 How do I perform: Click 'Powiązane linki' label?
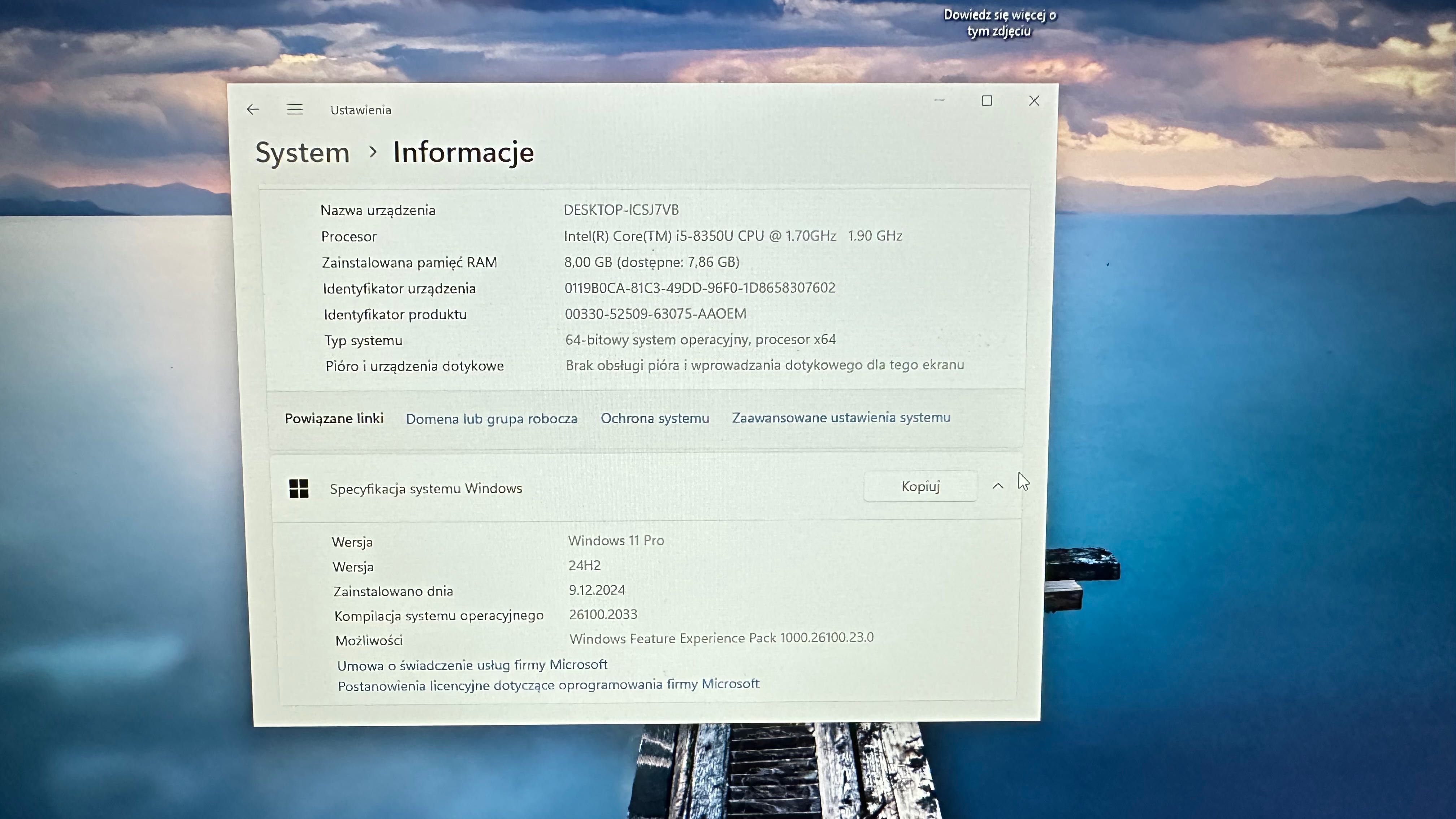(x=334, y=418)
